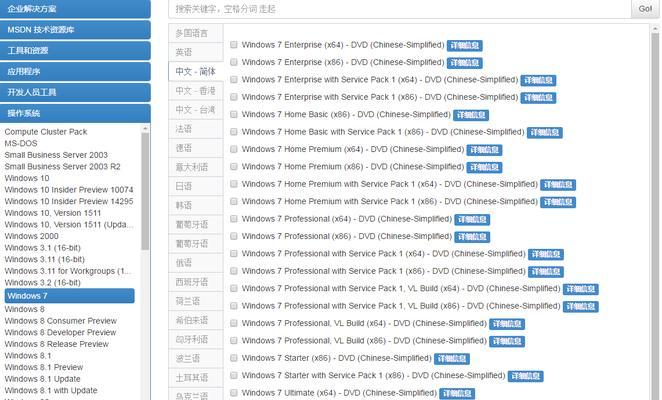The width and height of the screenshot is (662, 400).
Task: Check Windows 7 Ultimate (x64) checkbox
Action: click(233, 393)
